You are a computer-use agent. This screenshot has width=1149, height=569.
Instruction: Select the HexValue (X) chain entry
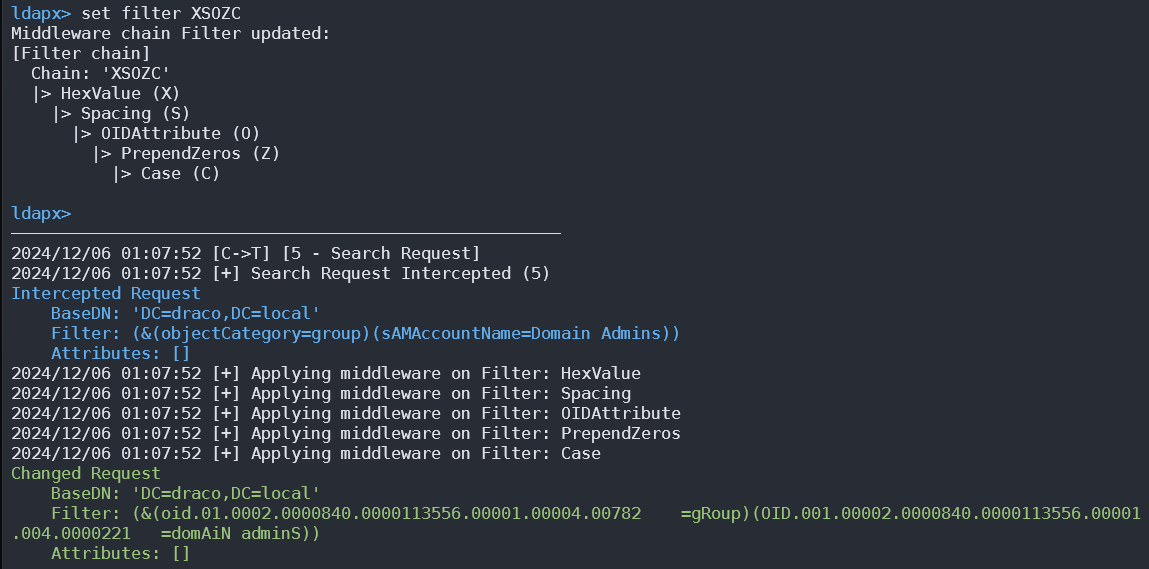tap(120, 93)
